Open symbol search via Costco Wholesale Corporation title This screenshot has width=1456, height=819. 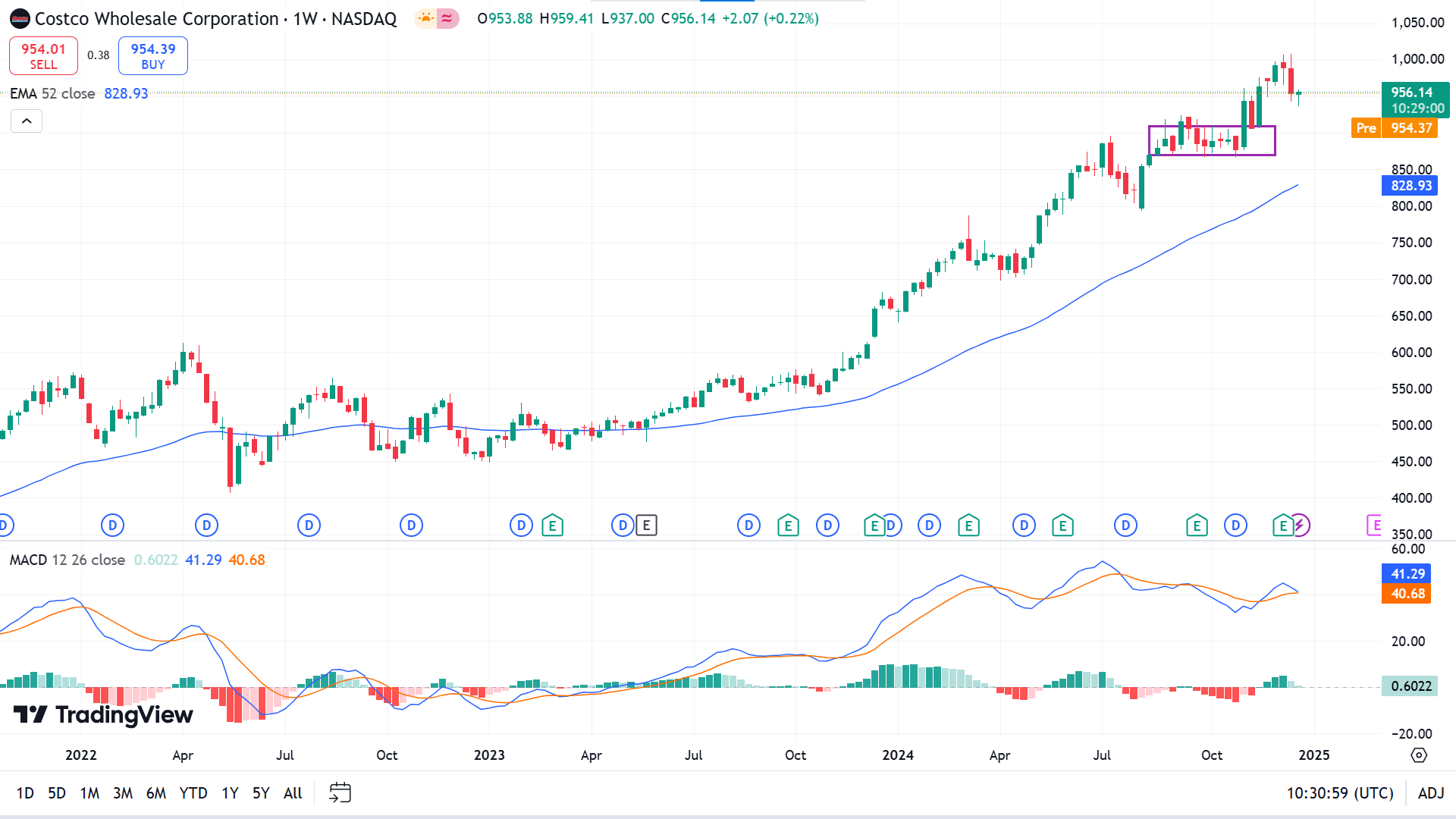[156, 19]
